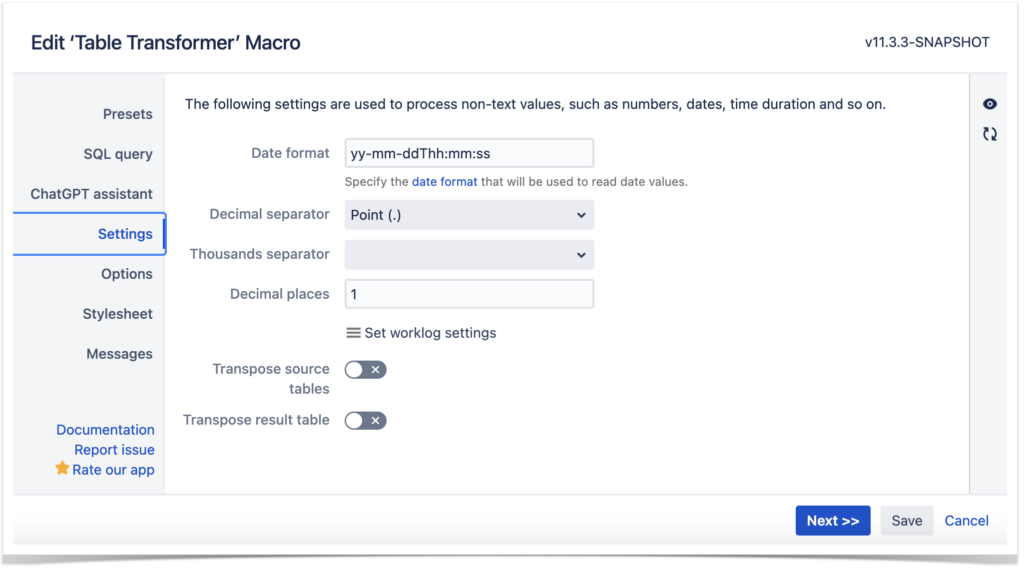1024x569 pixels.
Task: Enable Transpose result table switch
Action: [x=366, y=421]
